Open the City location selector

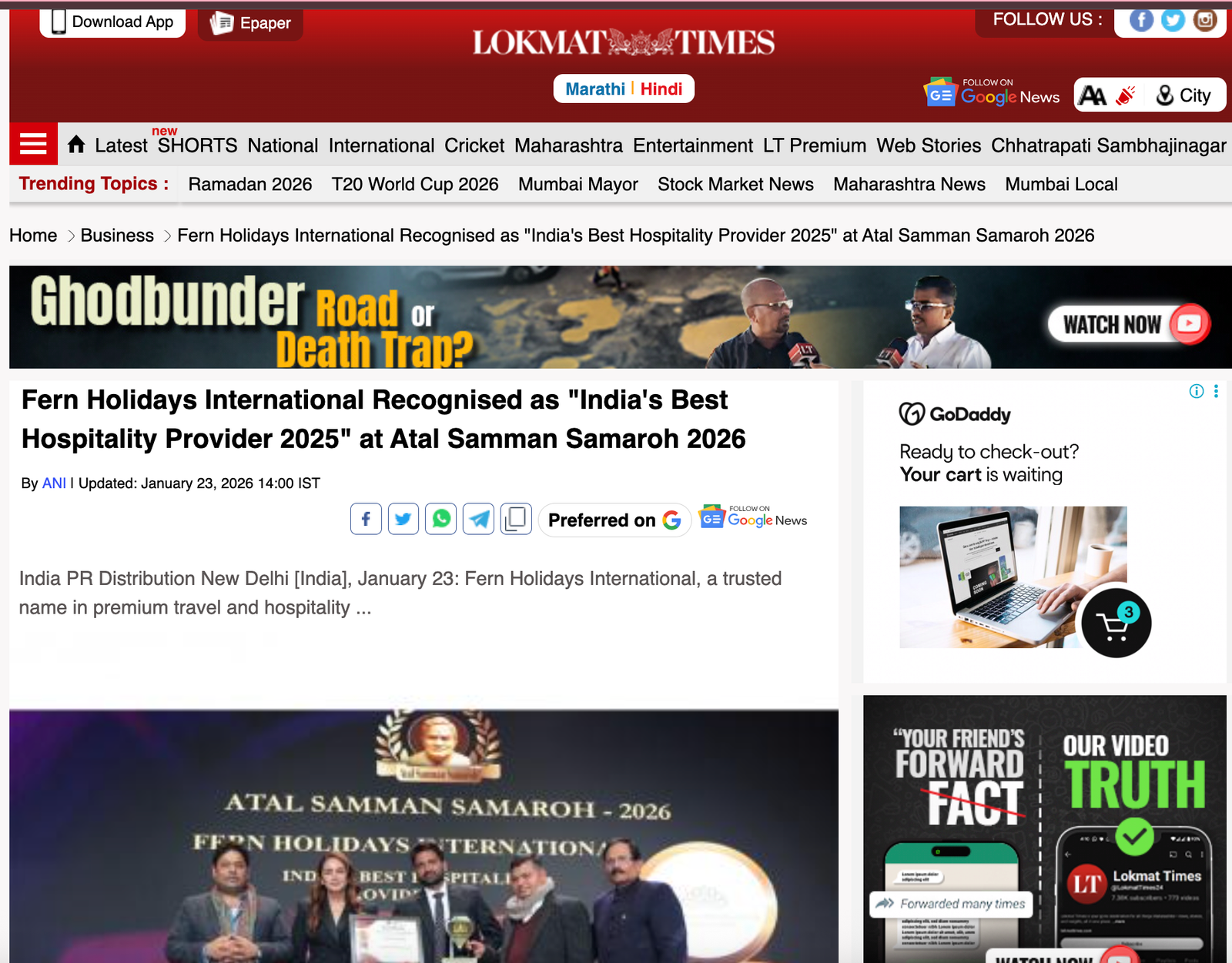(1184, 95)
